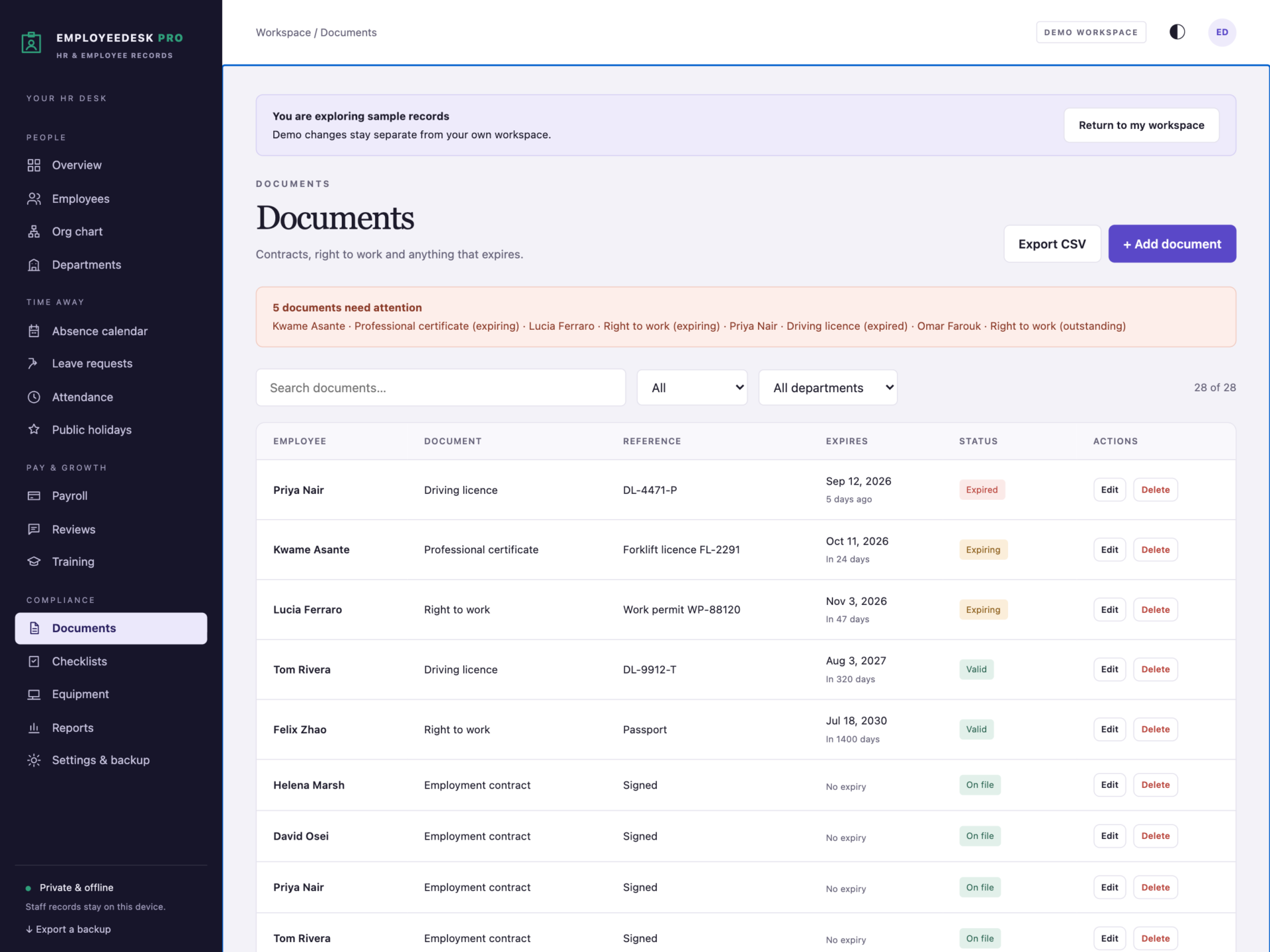Open the ED user avatar
This screenshot has height=952, width=1270.
pos(1222,32)
